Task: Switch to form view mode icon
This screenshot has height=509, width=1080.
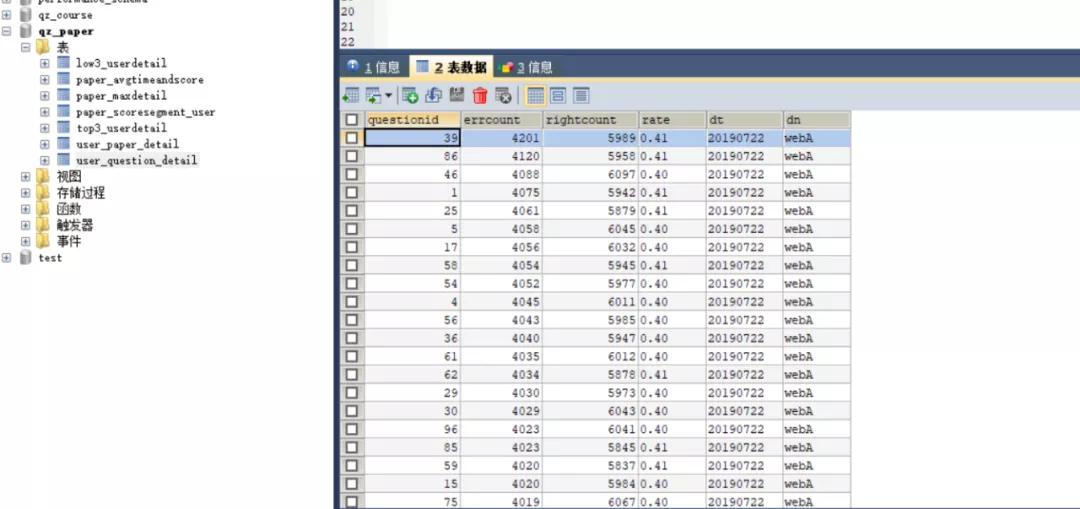Action: click(x=558, y=95)
